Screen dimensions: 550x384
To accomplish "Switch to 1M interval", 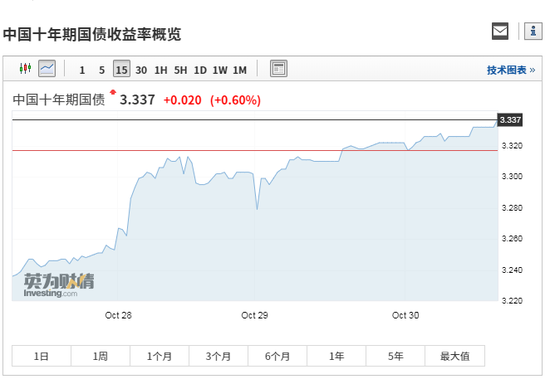I will click(240, 70).
